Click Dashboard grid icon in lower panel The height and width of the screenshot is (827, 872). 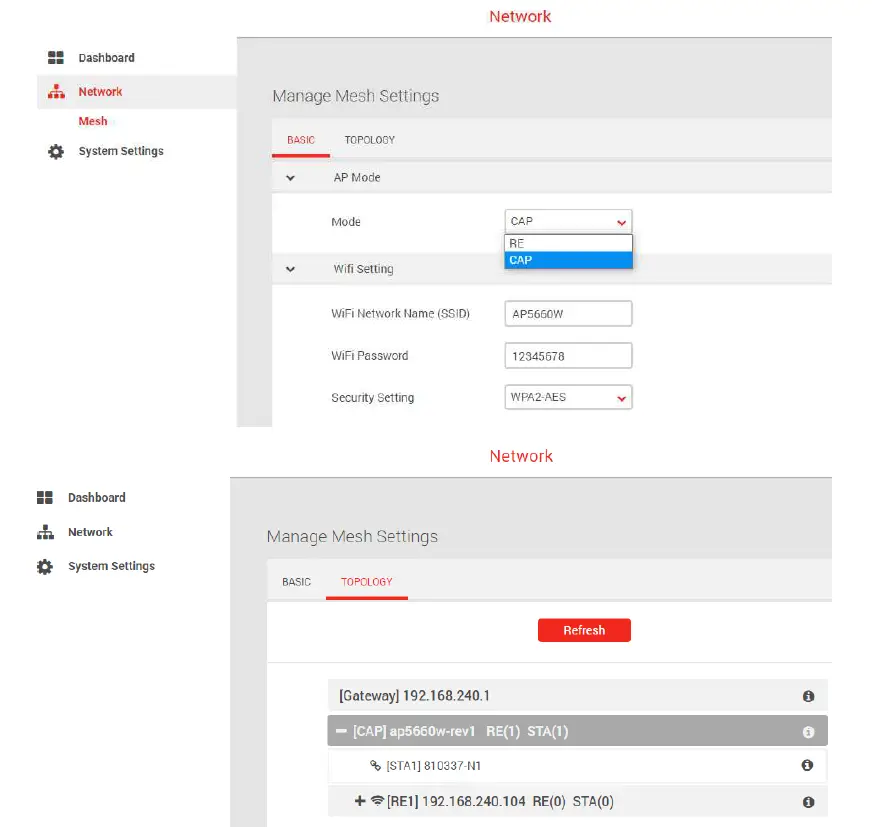click(44, 497)
